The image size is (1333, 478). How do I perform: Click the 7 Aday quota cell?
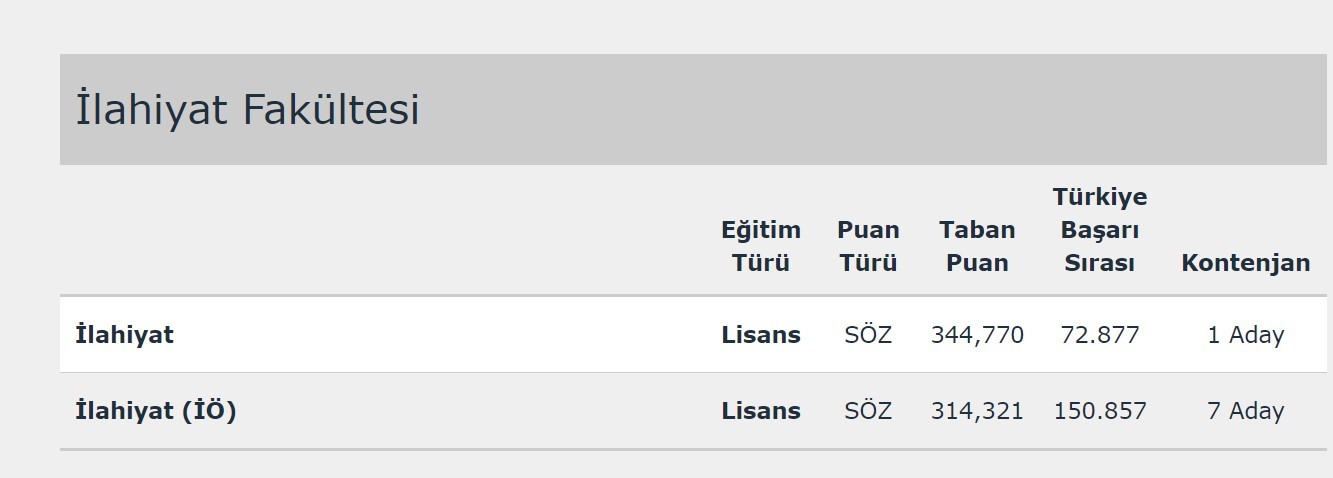[1245, 411]
